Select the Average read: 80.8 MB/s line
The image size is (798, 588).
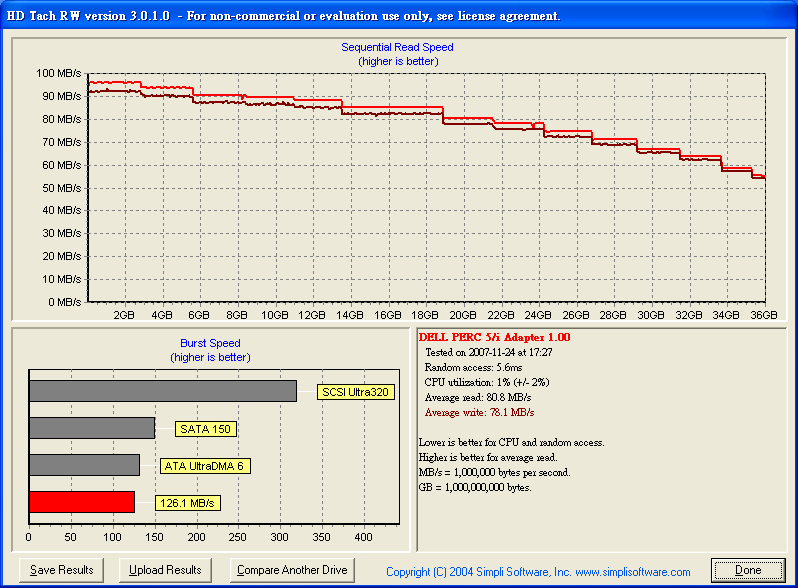tap(478, 397)
